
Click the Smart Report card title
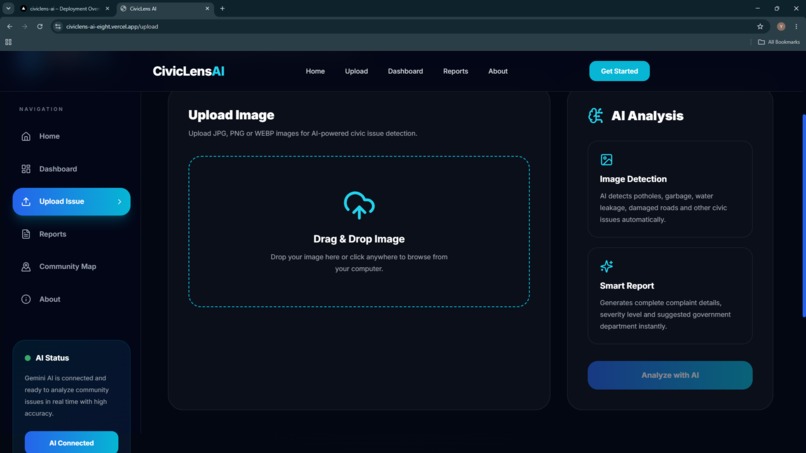tap(627, 286)
